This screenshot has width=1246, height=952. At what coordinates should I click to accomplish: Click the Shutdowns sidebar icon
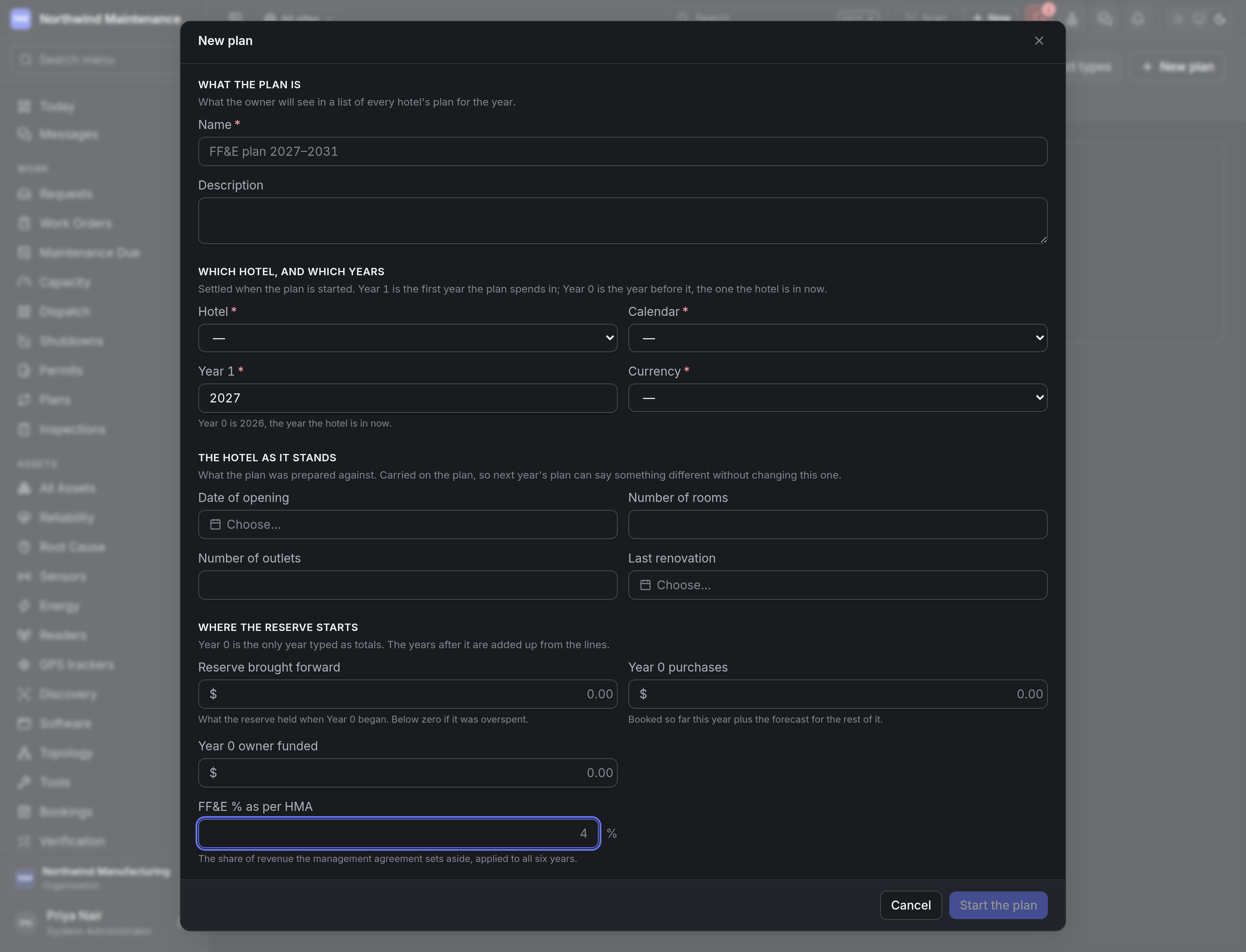24,341
